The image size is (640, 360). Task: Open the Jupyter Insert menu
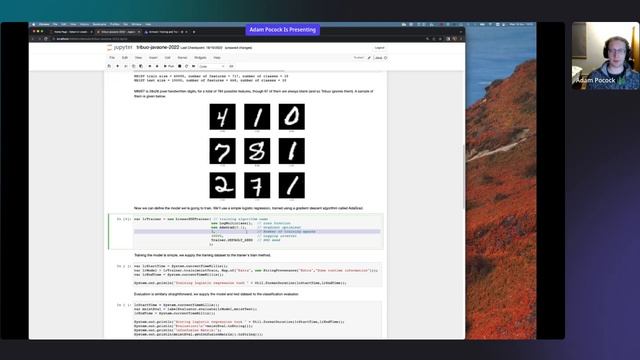pos(153,58)
